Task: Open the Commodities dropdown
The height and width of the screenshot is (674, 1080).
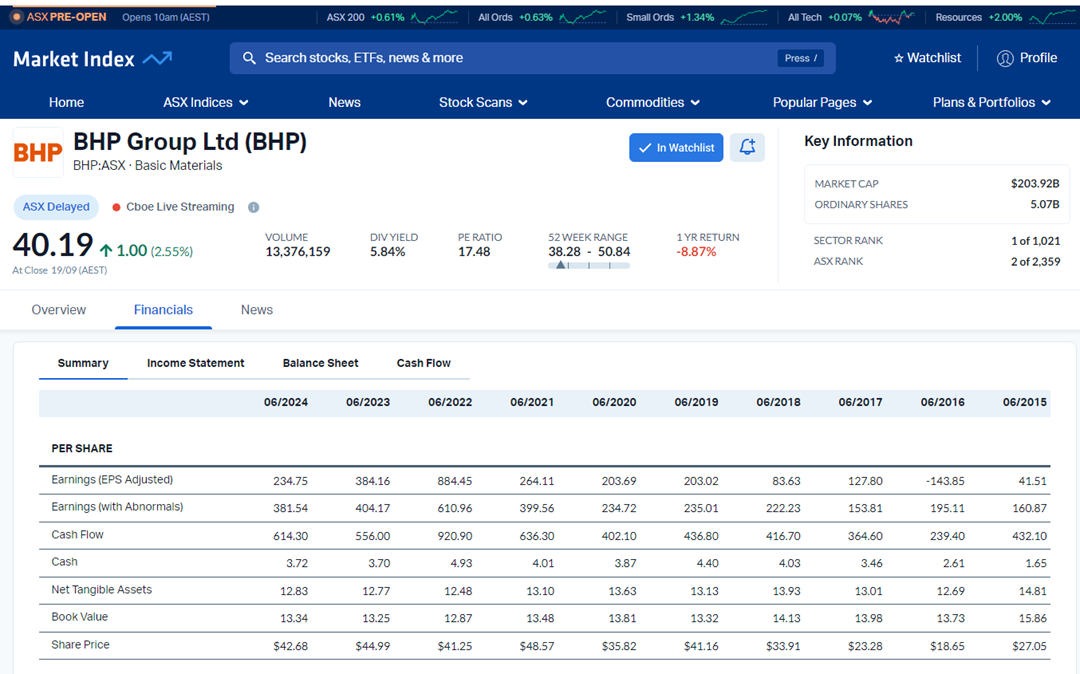Action: [x=653, y=102]
